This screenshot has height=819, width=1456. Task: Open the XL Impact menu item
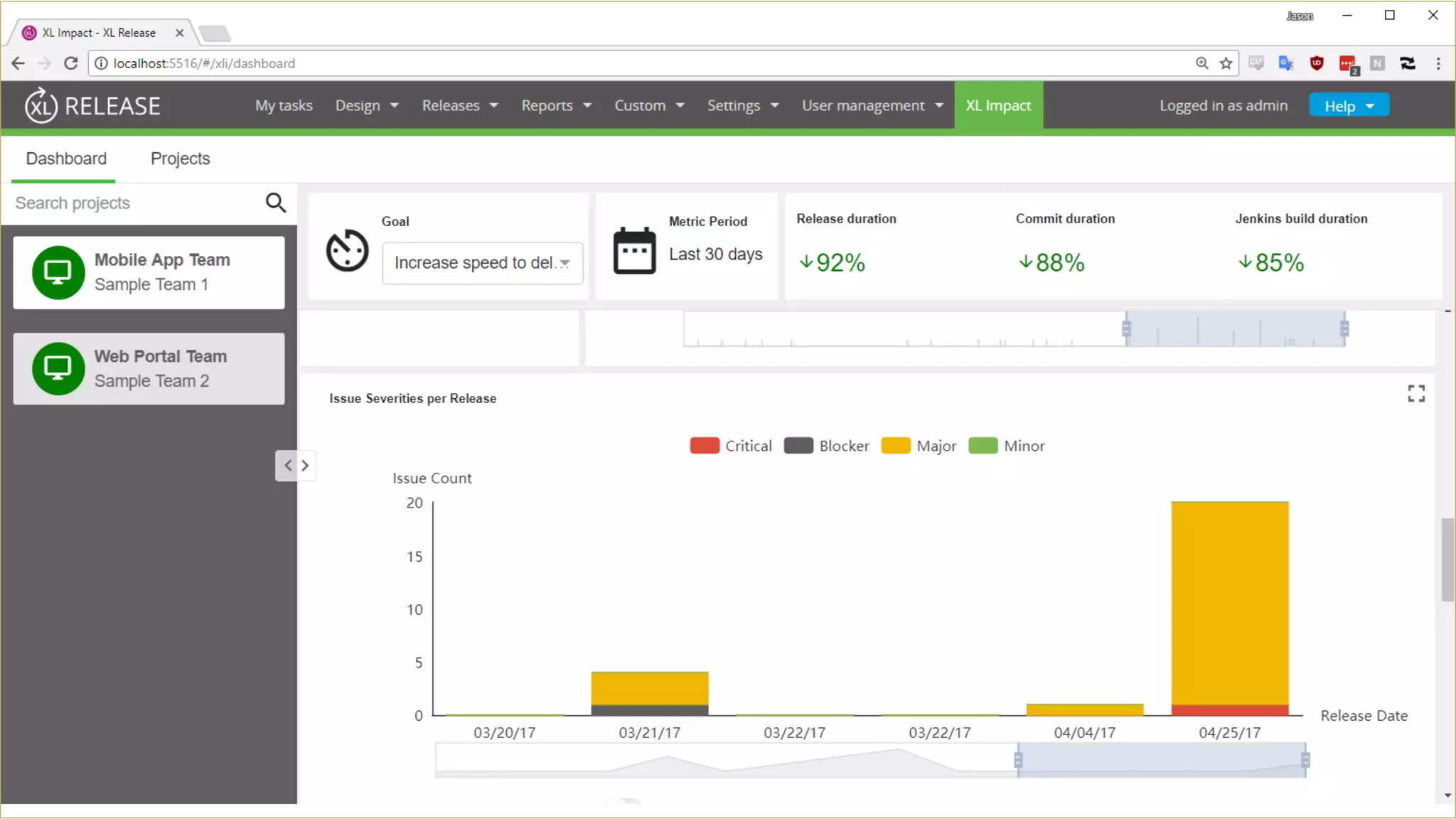[x=998, y=105]
